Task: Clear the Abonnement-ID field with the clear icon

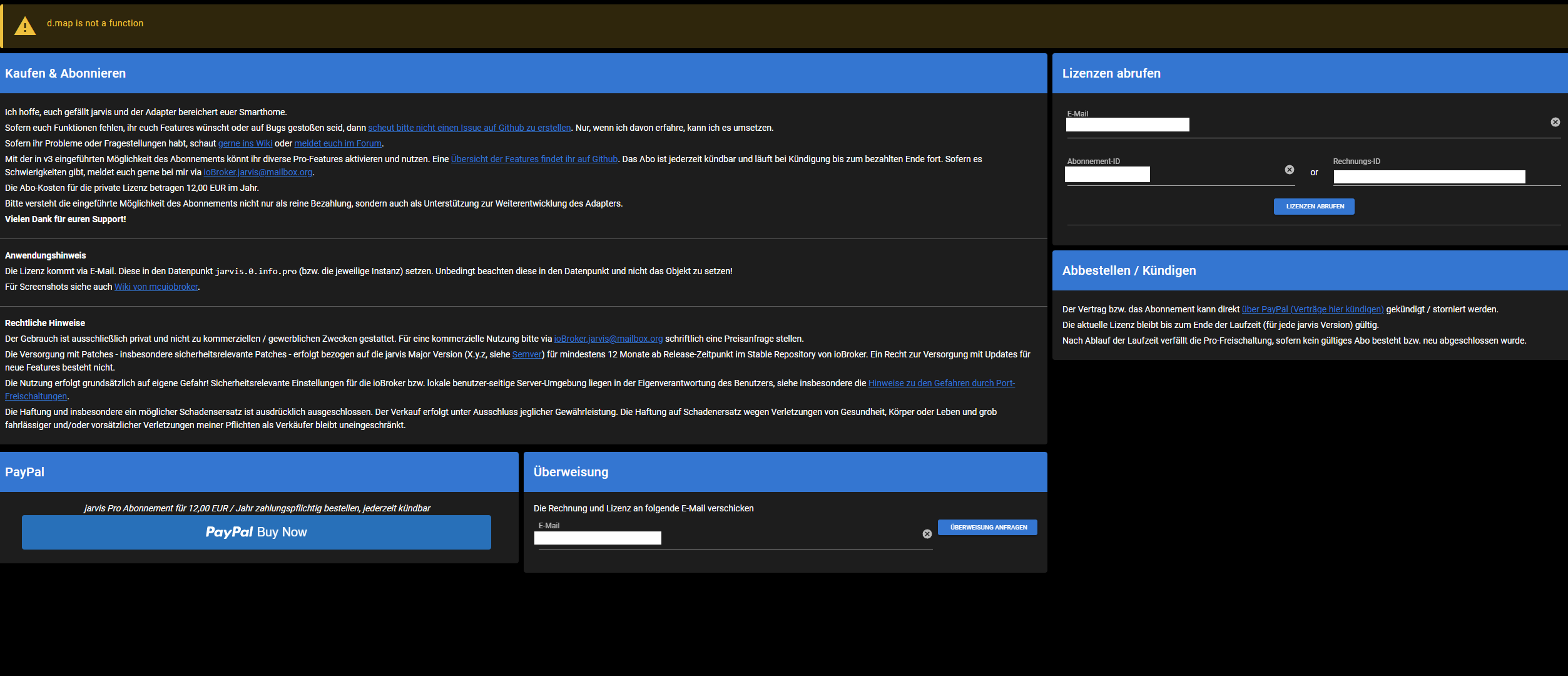Action: [1290, 169]
